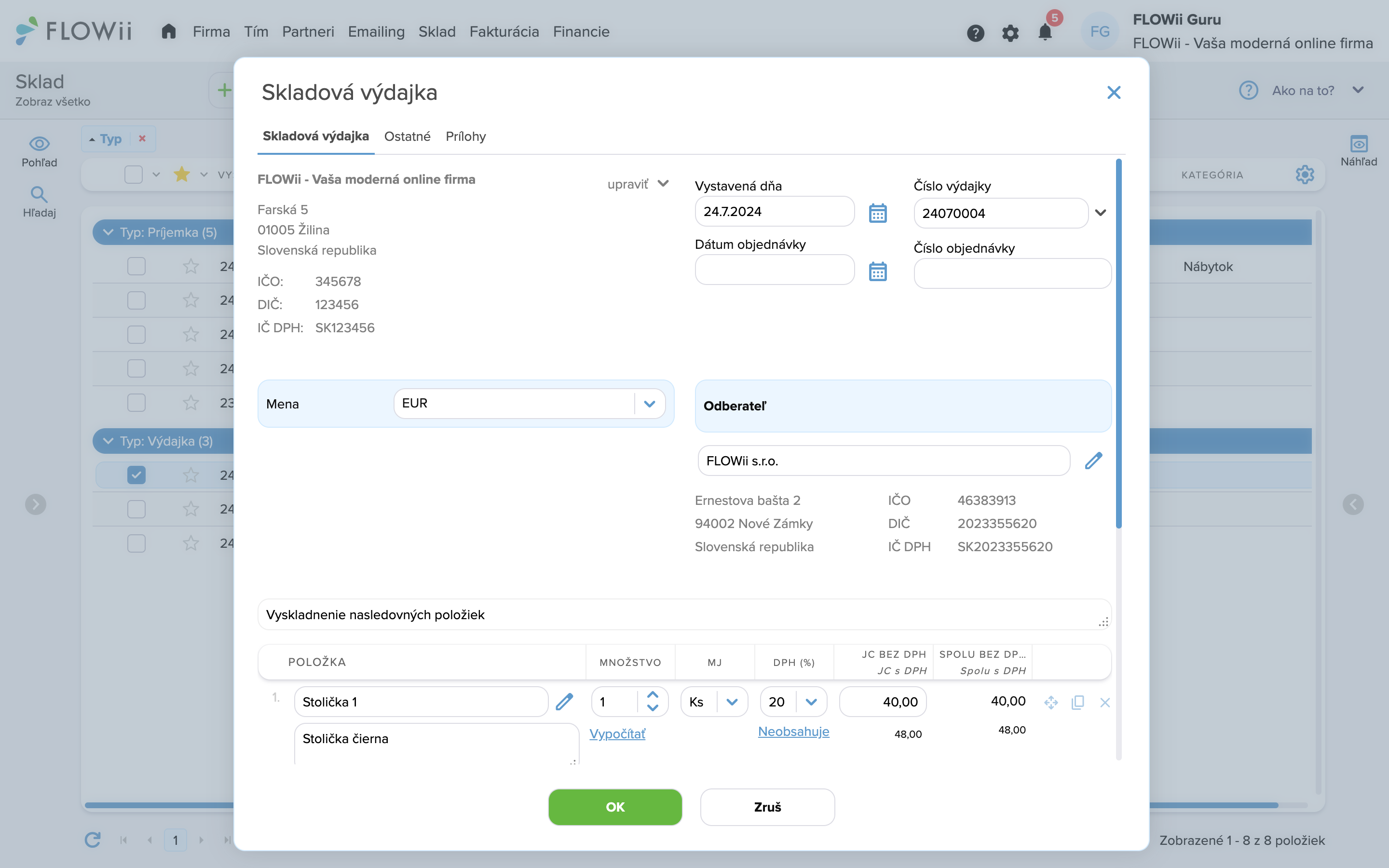This screenshot has height=868, width=1389.
Task: Uncheck the selected Výdajka row checkbox
Action: [136, 475]
